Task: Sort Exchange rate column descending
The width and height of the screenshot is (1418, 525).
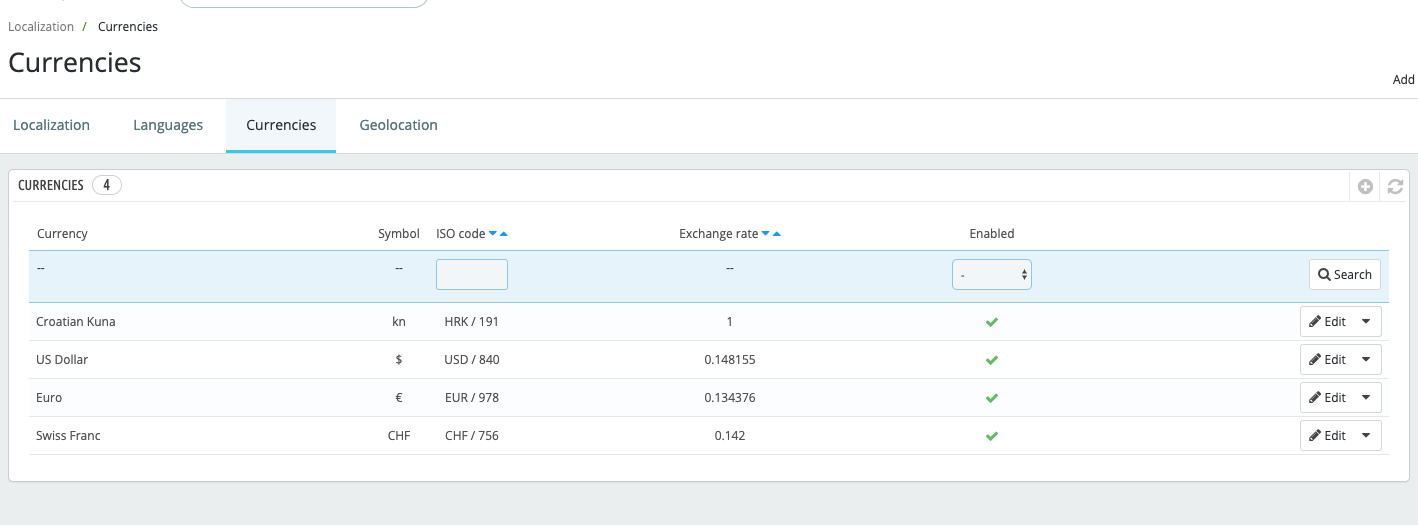Action: pyautogui.click(x=766, y=234)
